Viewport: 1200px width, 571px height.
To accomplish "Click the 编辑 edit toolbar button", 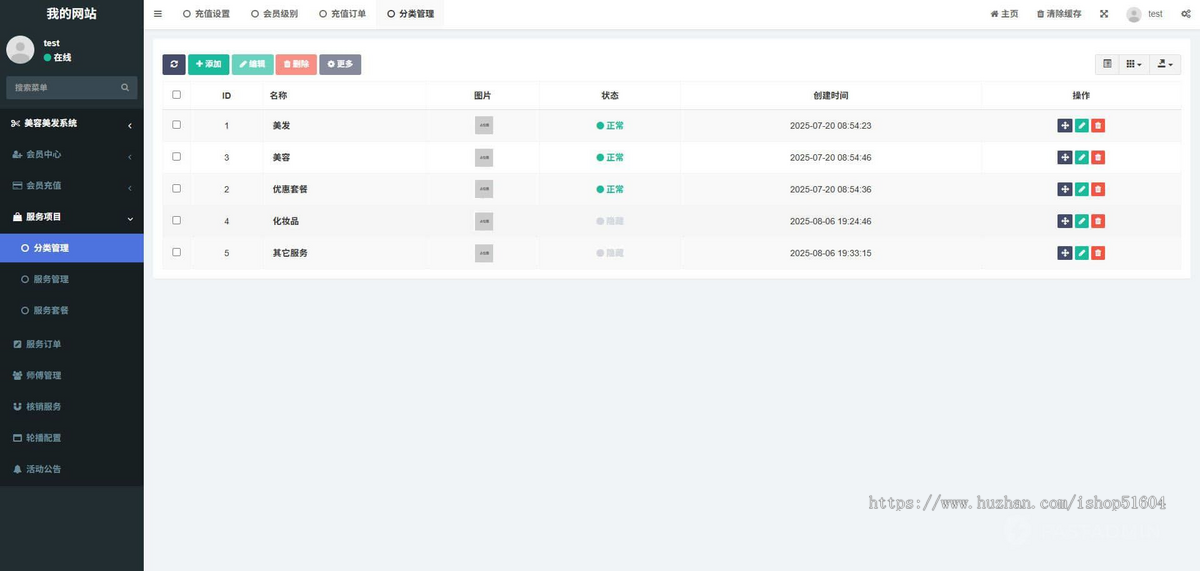I will [252, 64].
